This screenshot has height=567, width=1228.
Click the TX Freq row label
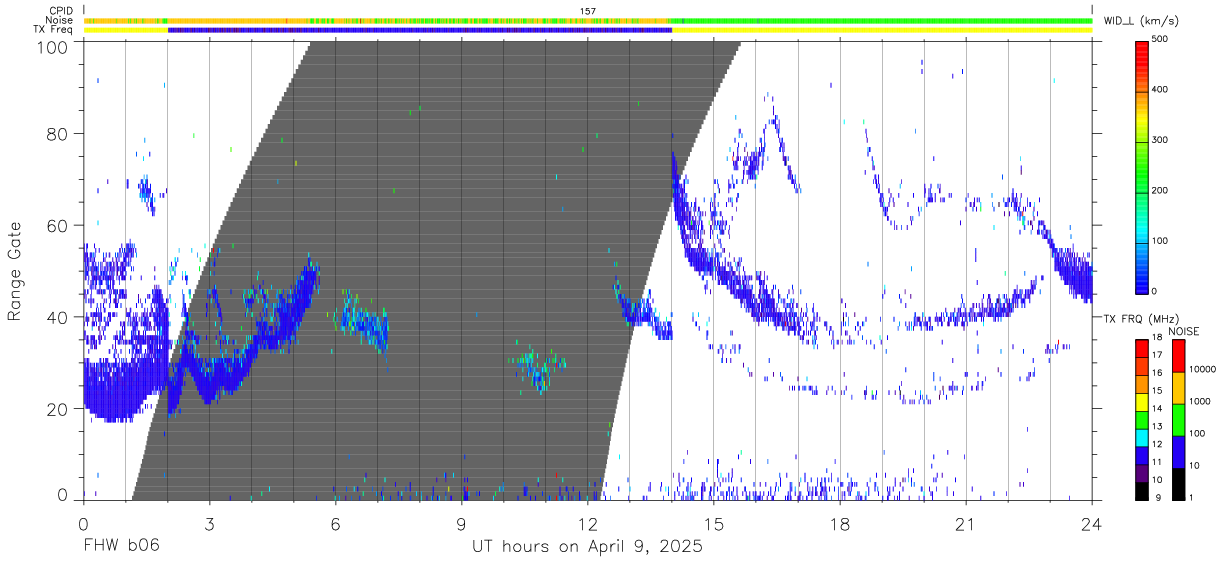coord(54,30)
